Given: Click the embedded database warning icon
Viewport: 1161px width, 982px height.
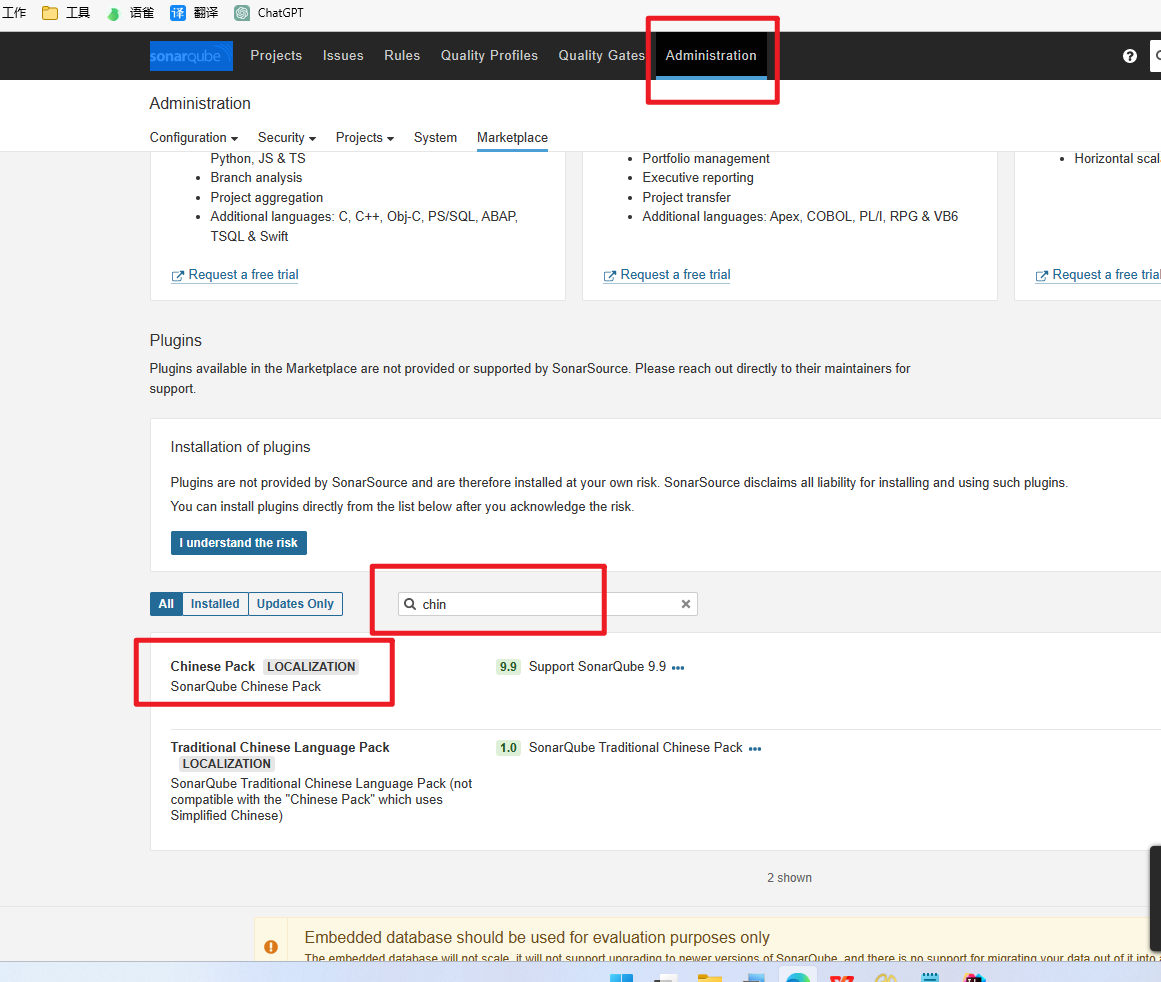Looking at the screenshot, I should tap(271, 946).
